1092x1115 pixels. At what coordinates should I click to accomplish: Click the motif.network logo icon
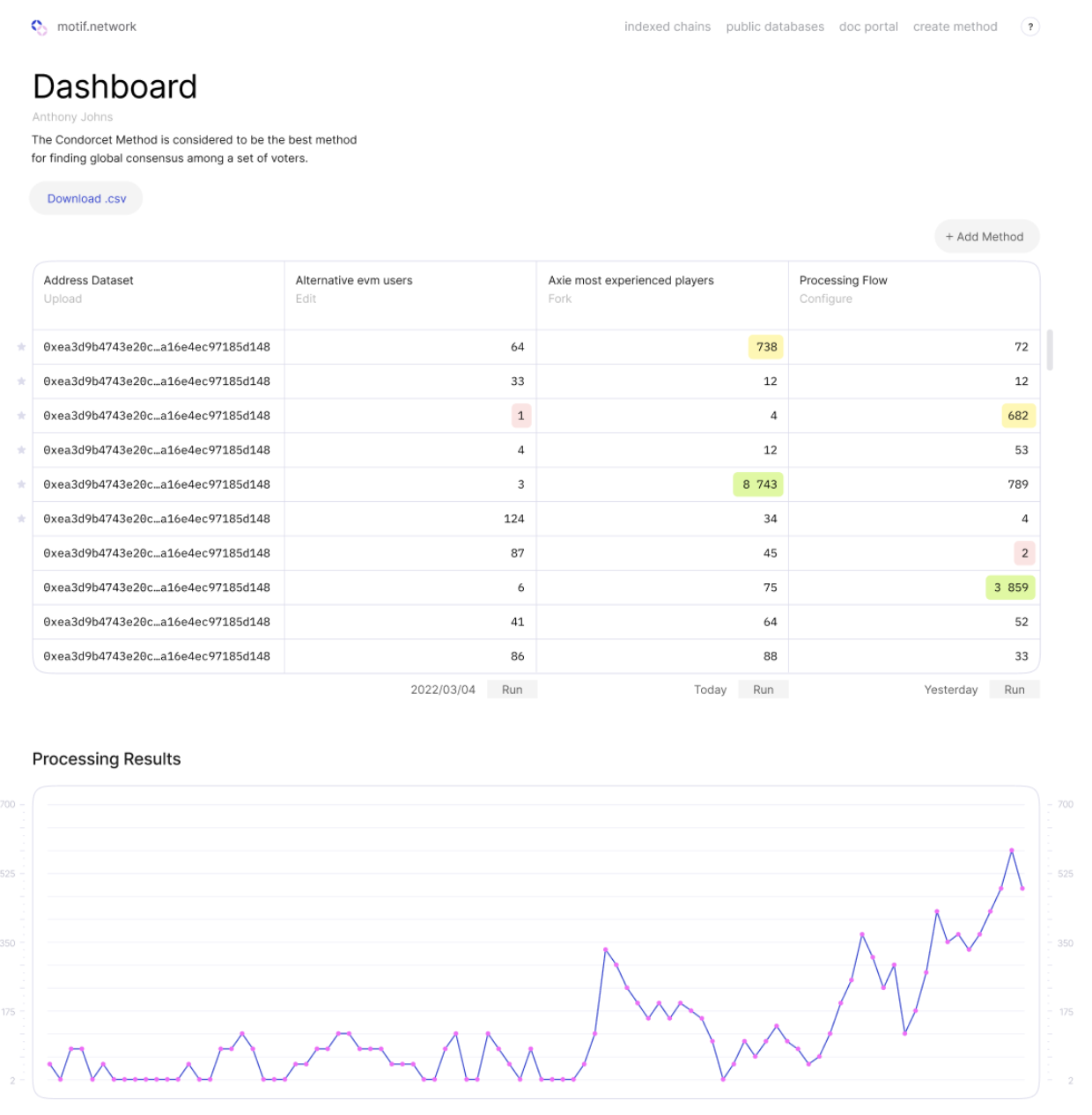[x=39, y=27]
